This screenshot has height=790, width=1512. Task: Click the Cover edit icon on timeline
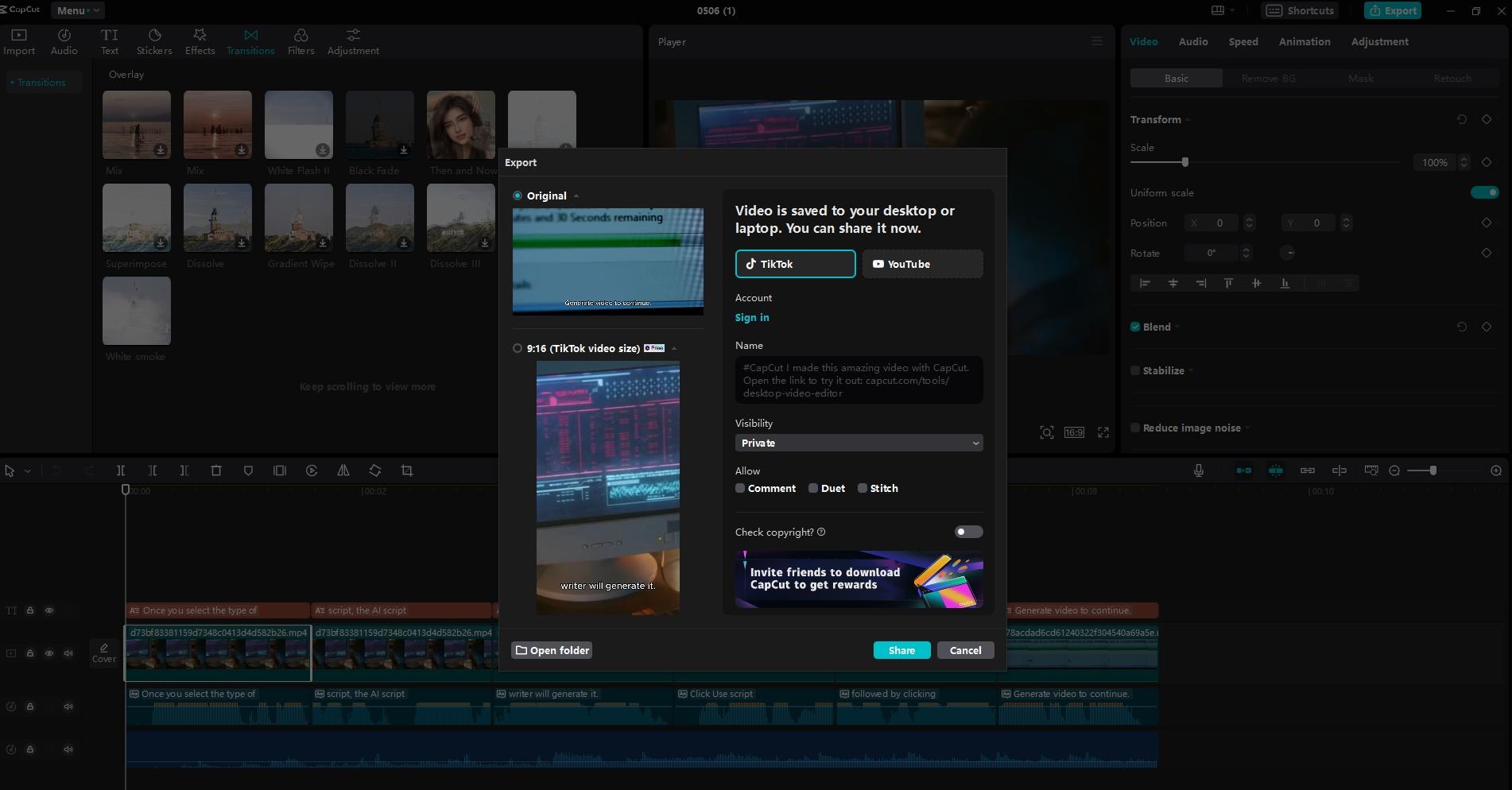tap(104, 653)
